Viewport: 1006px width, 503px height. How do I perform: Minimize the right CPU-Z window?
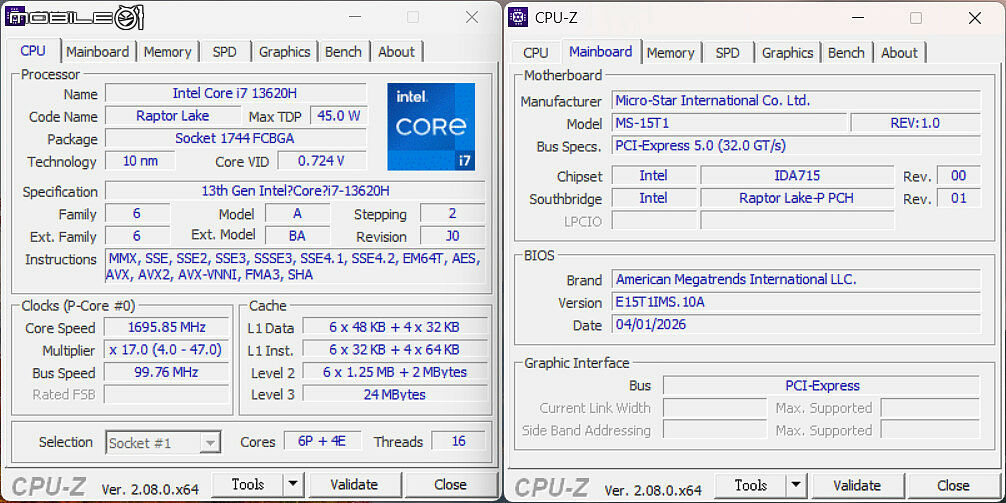pyautogui.click(x=857, y=18)
